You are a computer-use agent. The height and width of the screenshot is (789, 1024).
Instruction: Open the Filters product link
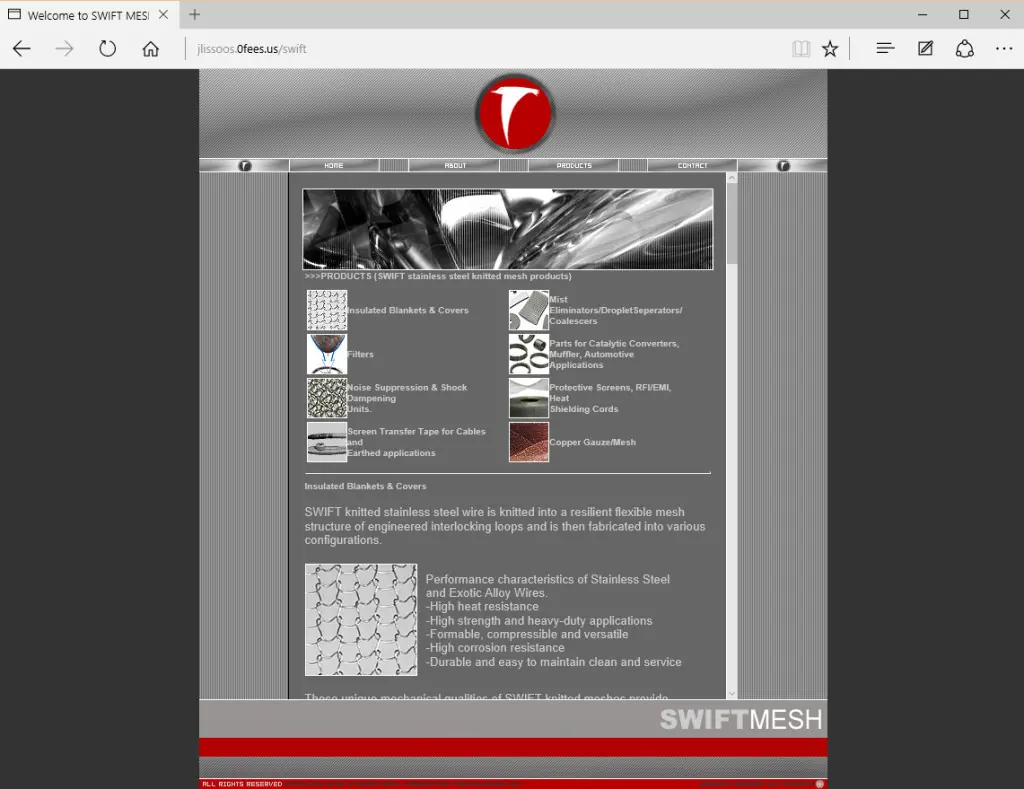click(360, 354)
